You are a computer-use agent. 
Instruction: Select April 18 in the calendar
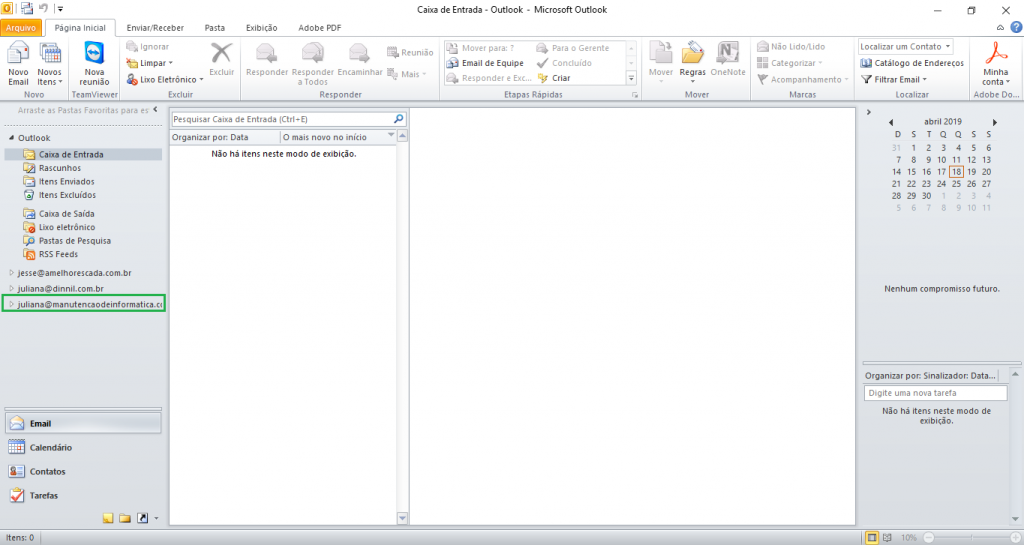pos(956,172)
